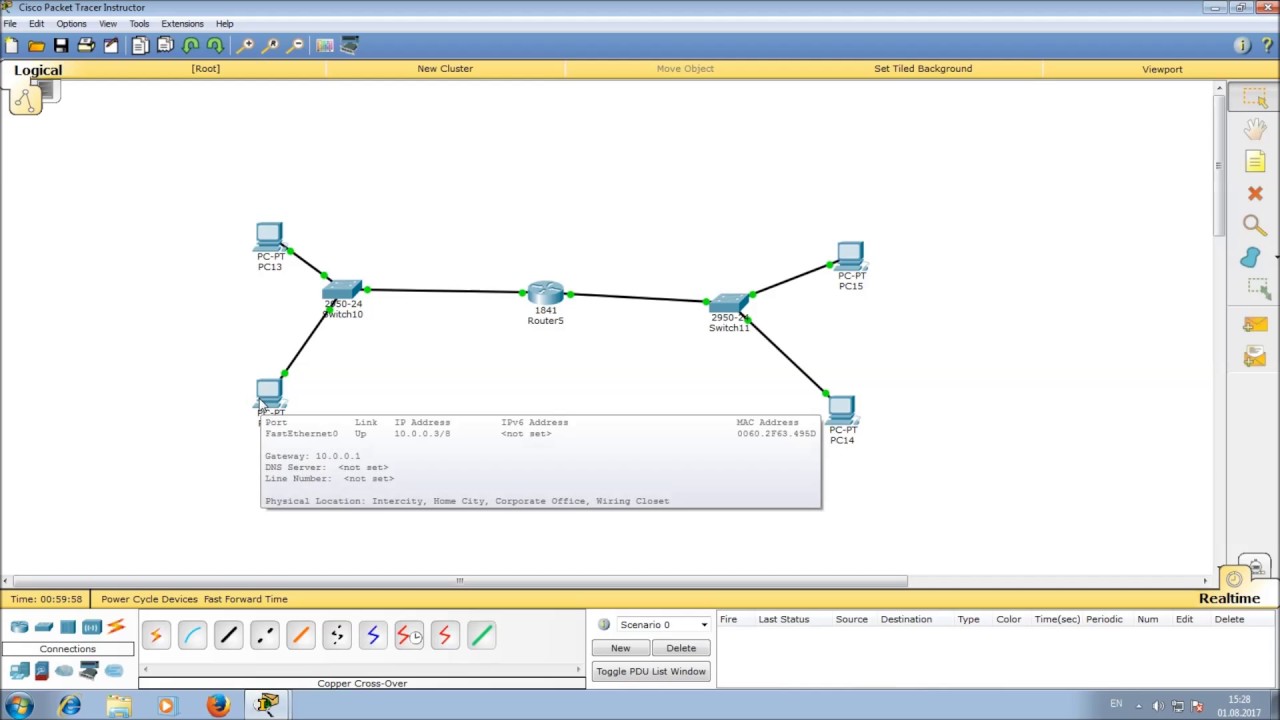Open the Extensions menu
Viewport: 1280px width, 720px height.
coord(182,24)
